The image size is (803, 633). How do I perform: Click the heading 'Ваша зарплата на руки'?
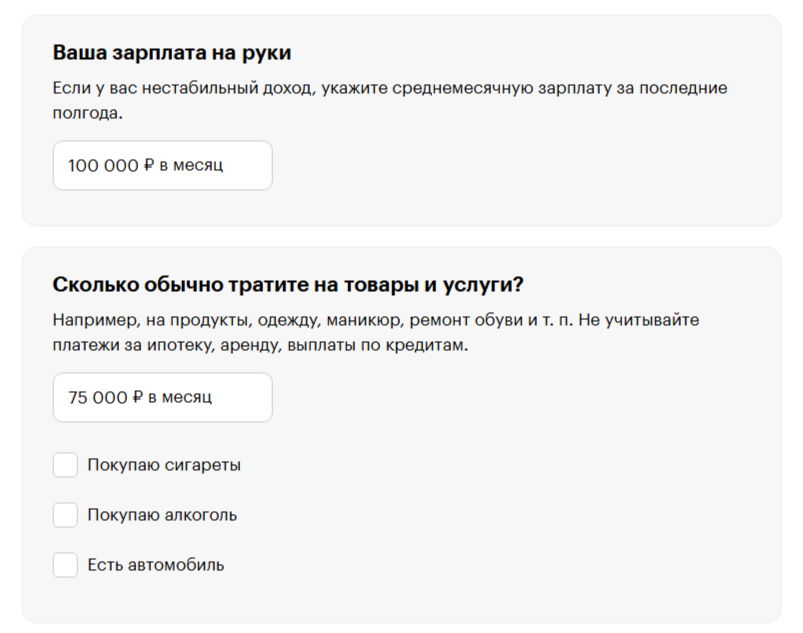tap(171, 53)
